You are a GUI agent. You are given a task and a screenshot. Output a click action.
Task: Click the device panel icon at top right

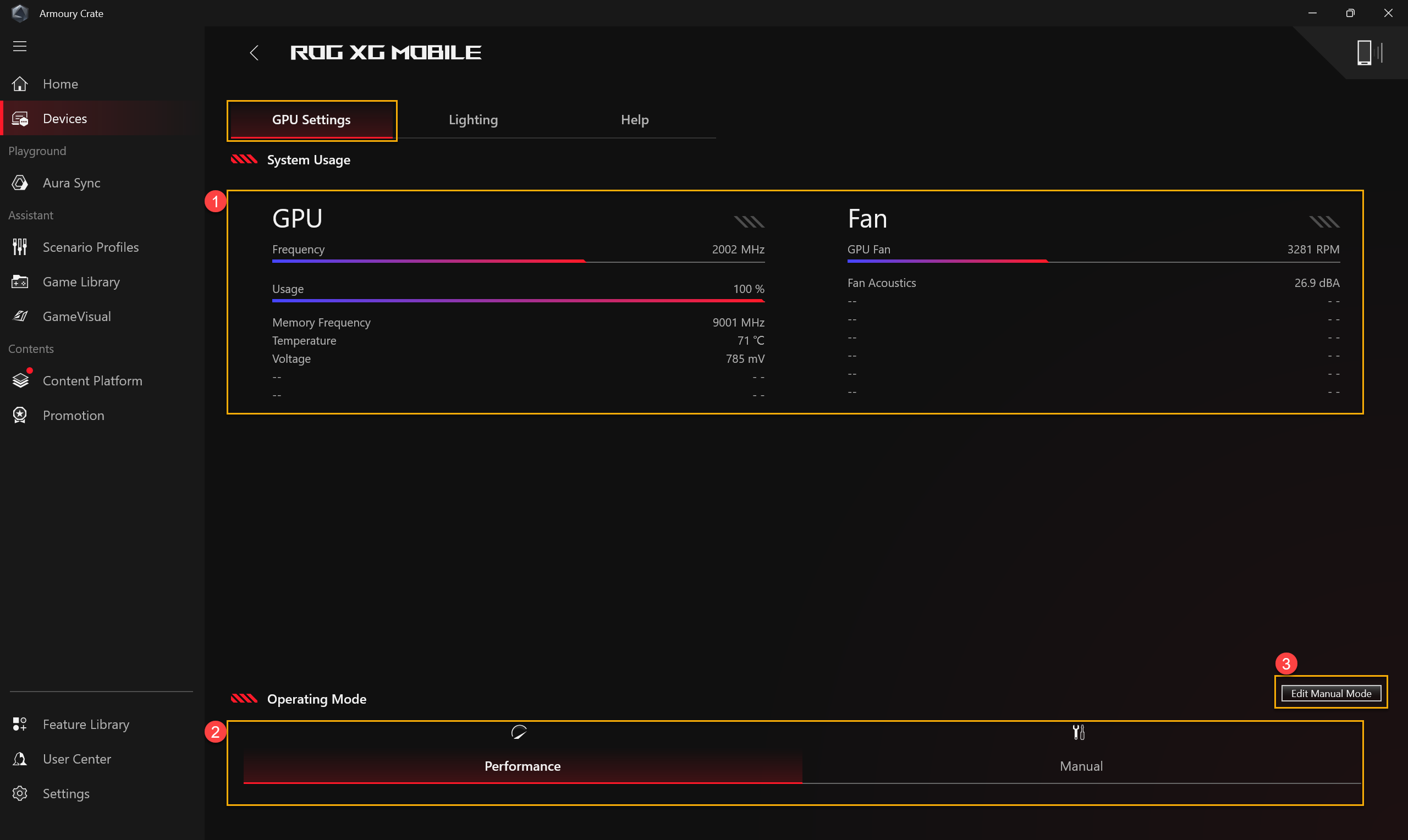click(x=1369, y=53)
